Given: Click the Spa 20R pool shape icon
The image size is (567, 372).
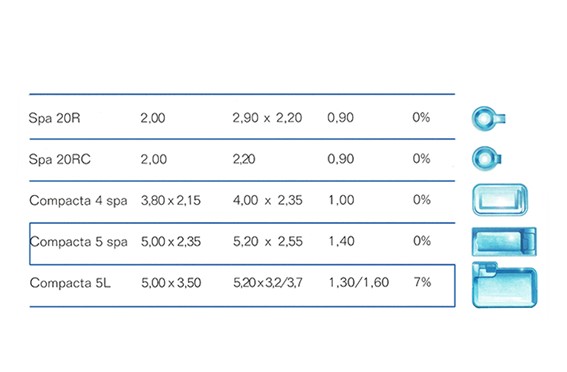Looking at the screenshot, I should point(489,118).
